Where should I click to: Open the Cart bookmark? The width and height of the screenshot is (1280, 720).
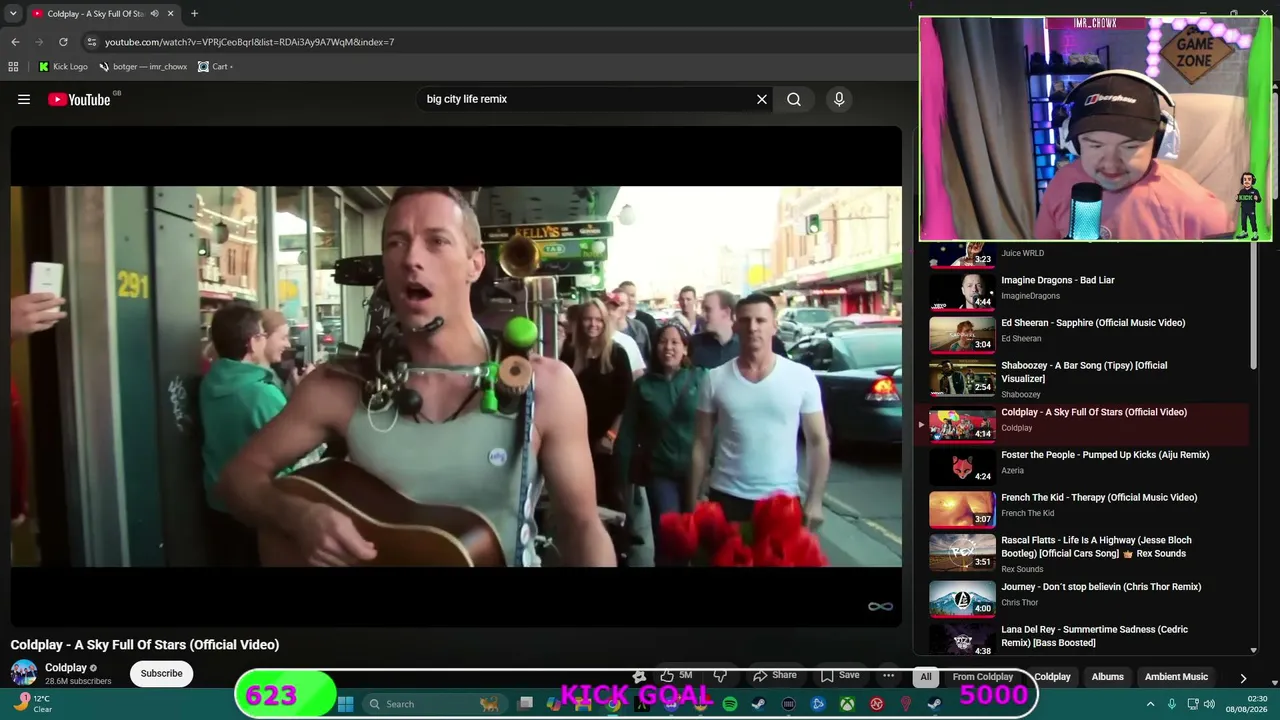(x=215, y=67)
